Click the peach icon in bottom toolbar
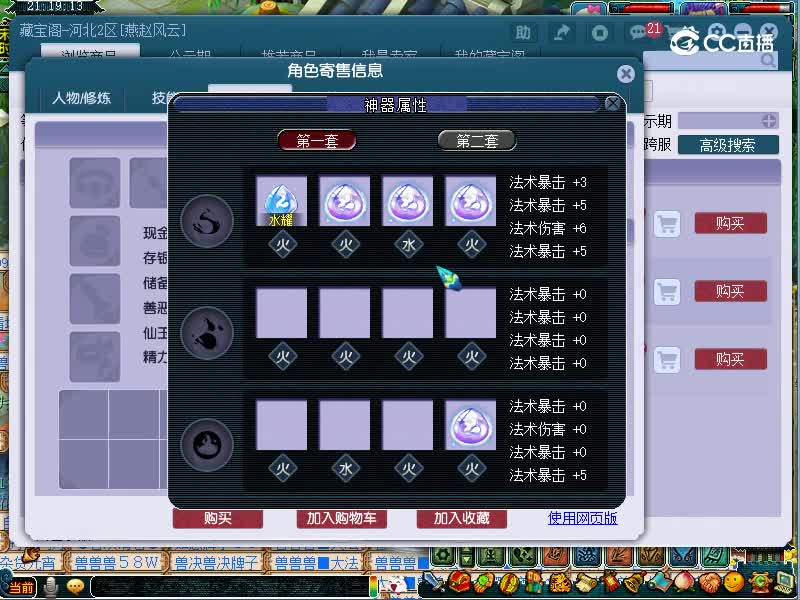Screen dimensions: 800x600 (684, 582)
